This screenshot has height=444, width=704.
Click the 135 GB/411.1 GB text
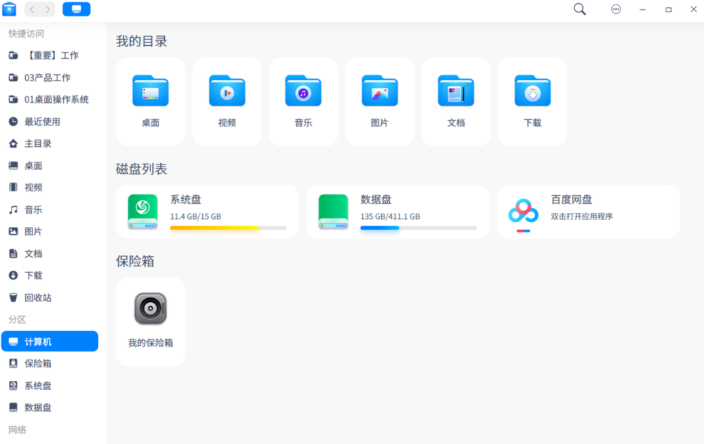(390, 216)
